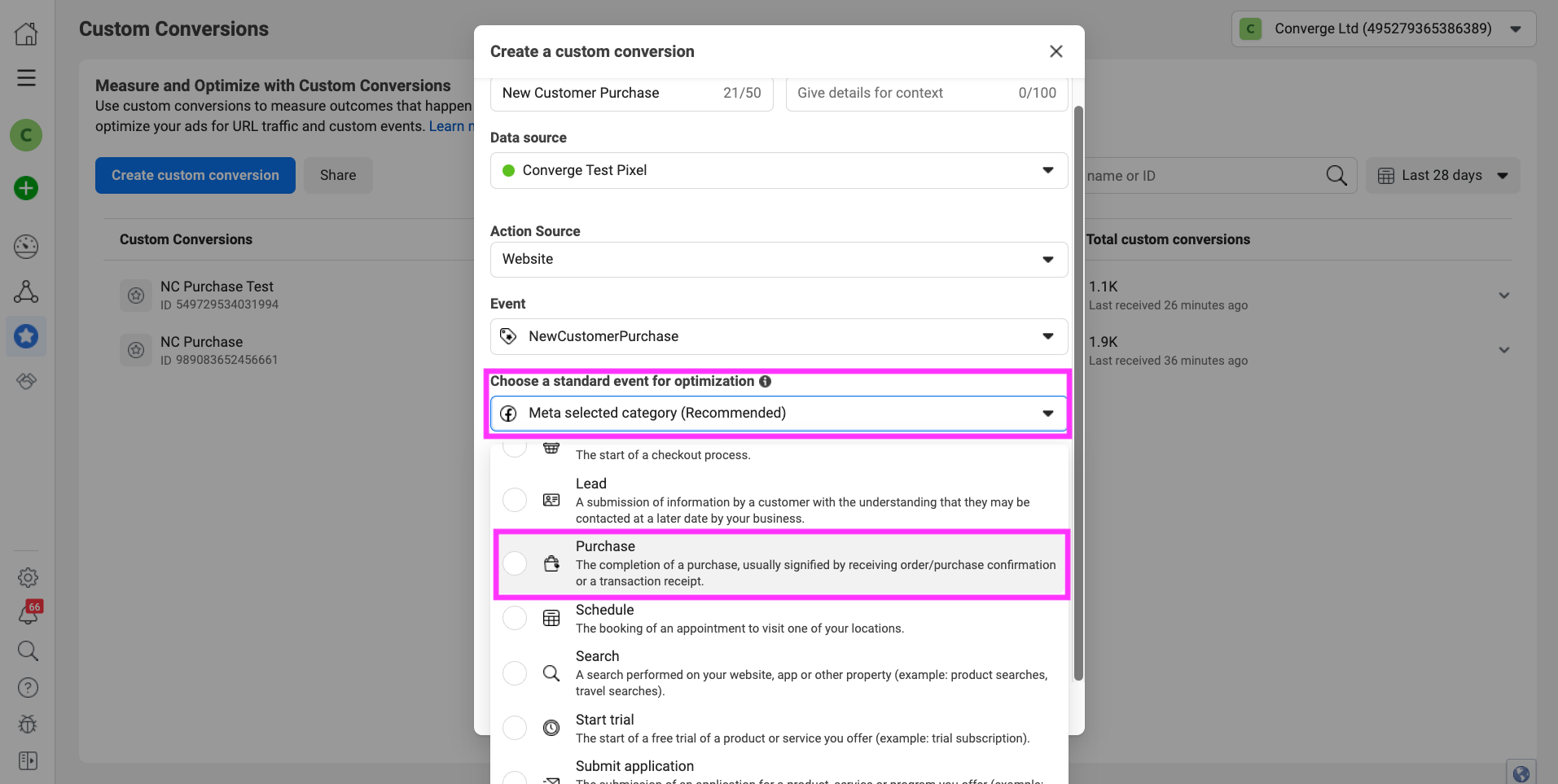Open notifications bell with 66 badge
The width and height of the screenshot is (1558, 784).
coord(29,613)
